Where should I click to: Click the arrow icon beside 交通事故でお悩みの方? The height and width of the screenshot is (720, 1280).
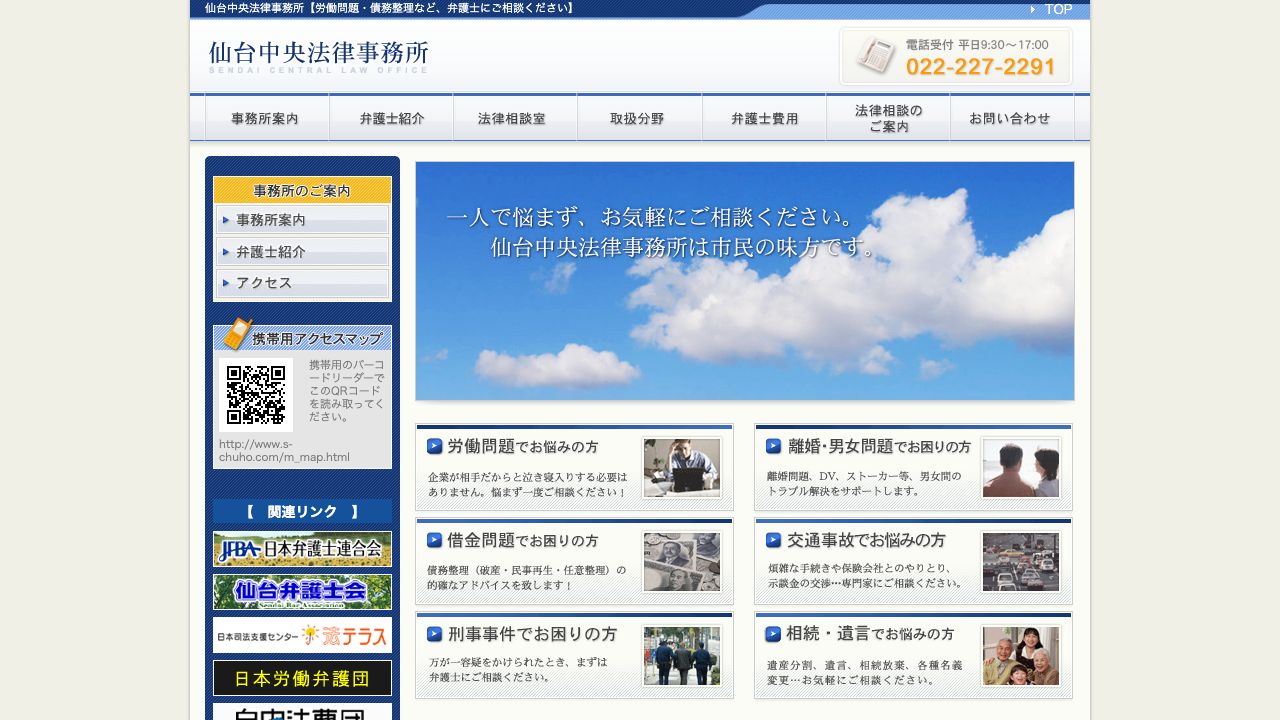(x=773, y=540)
